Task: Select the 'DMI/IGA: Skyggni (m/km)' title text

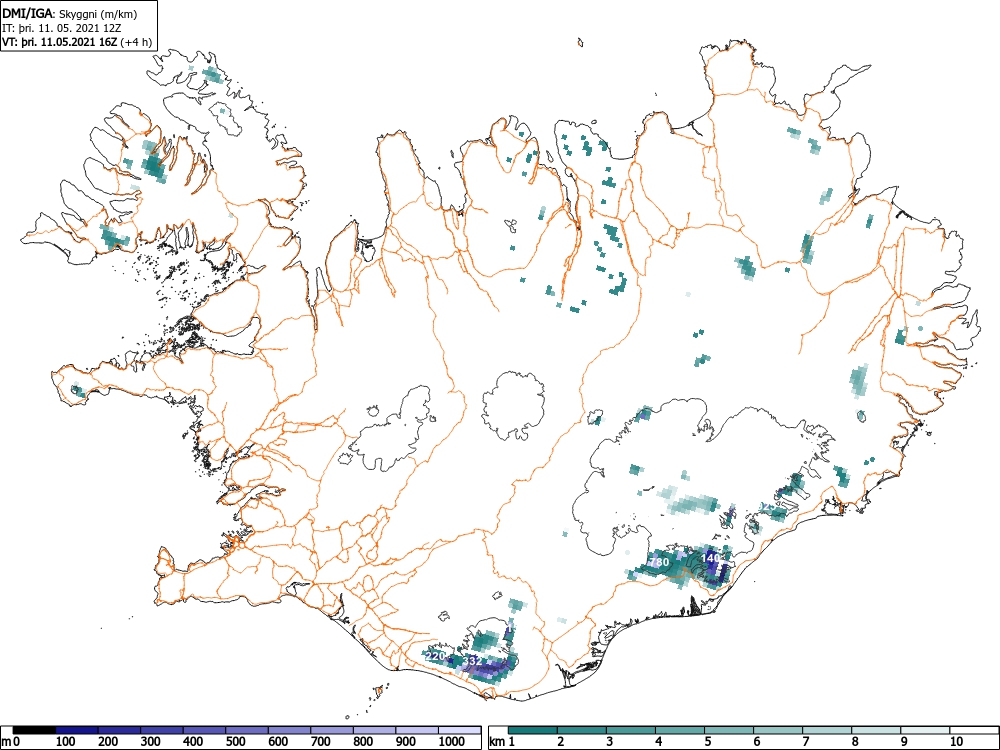Action: click(x=70, y=14)
